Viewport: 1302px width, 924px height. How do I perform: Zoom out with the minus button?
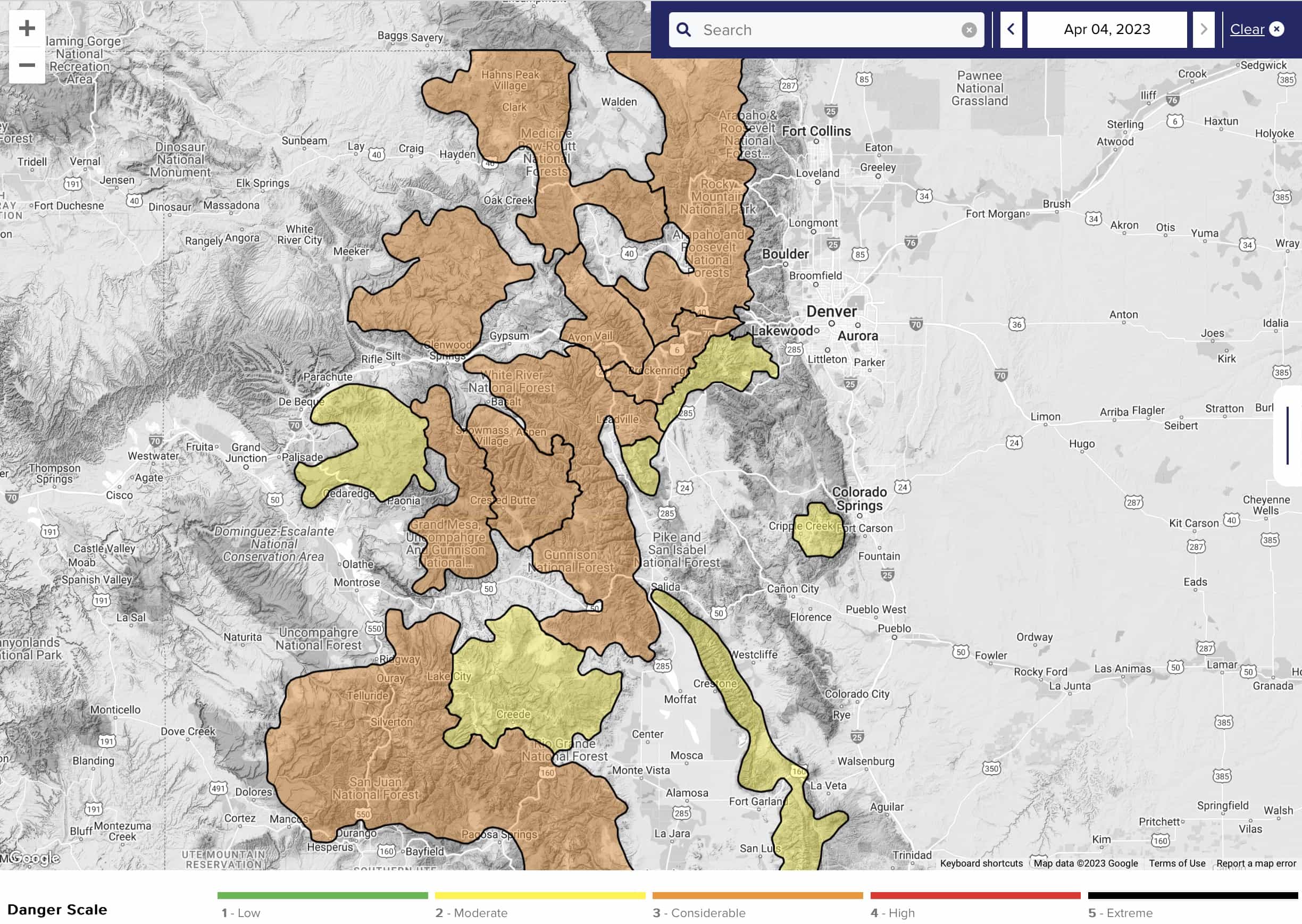click(27, 65)
